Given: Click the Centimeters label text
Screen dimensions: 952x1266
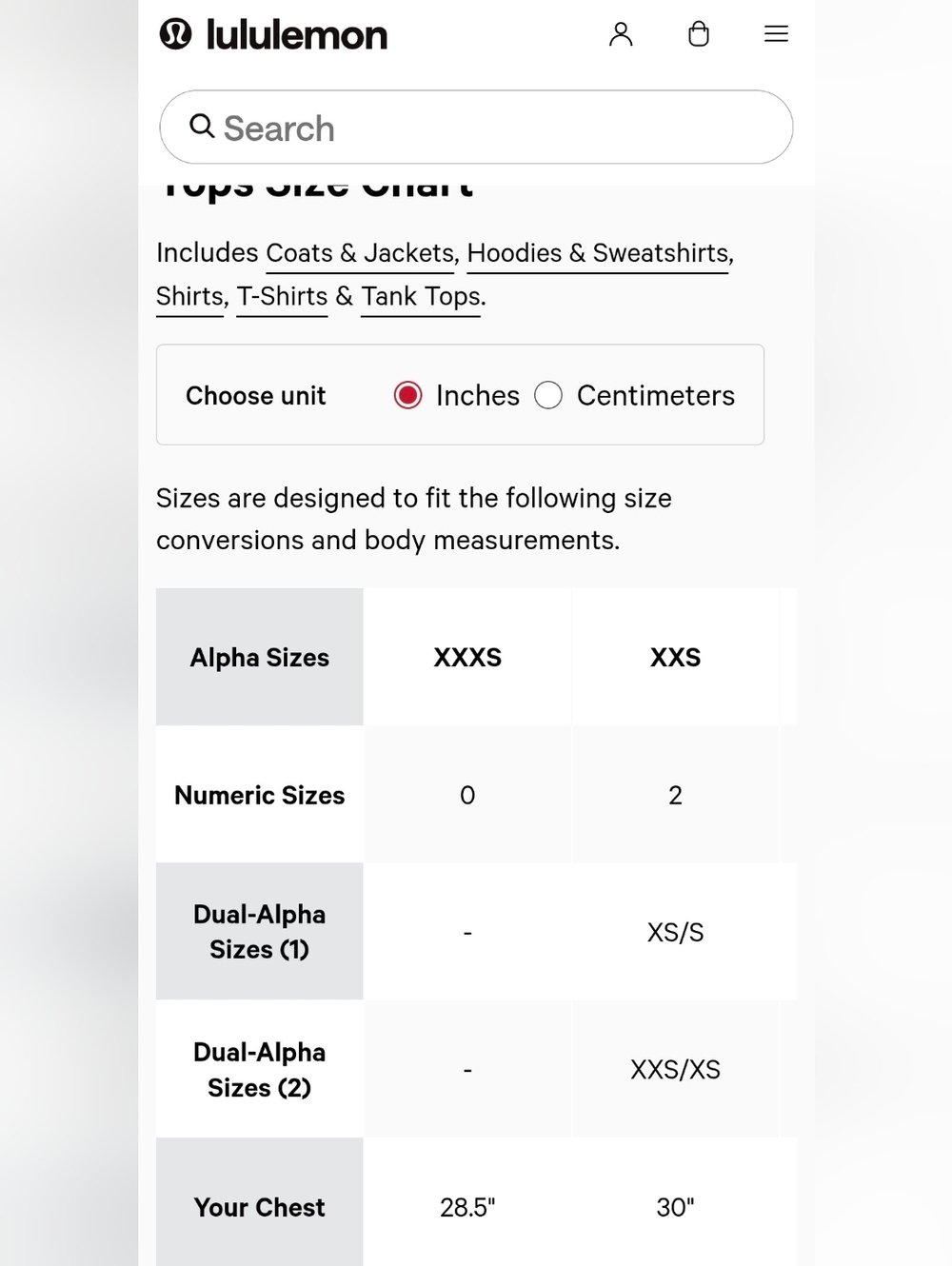Looking at the screenshot, I should 655,395.
